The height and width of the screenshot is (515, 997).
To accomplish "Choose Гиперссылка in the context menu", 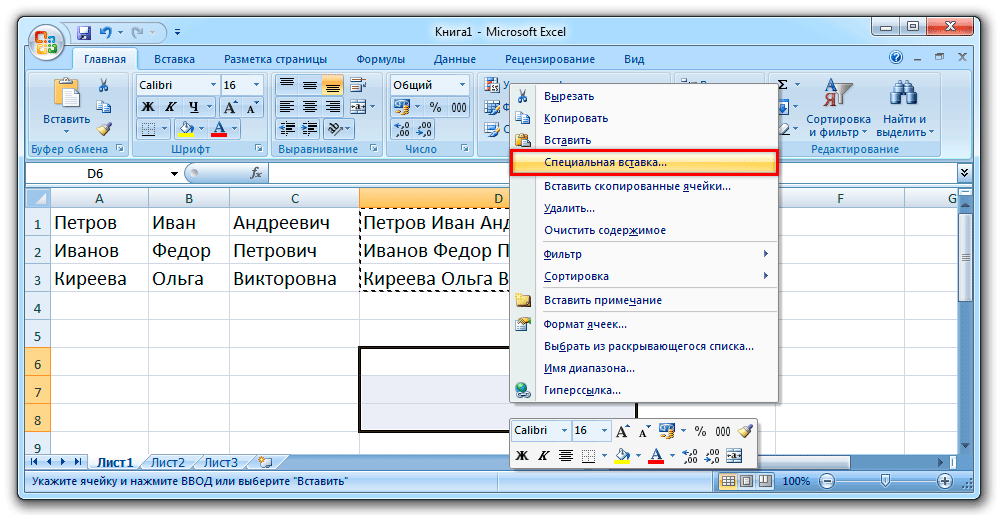I will click(644, 390).
